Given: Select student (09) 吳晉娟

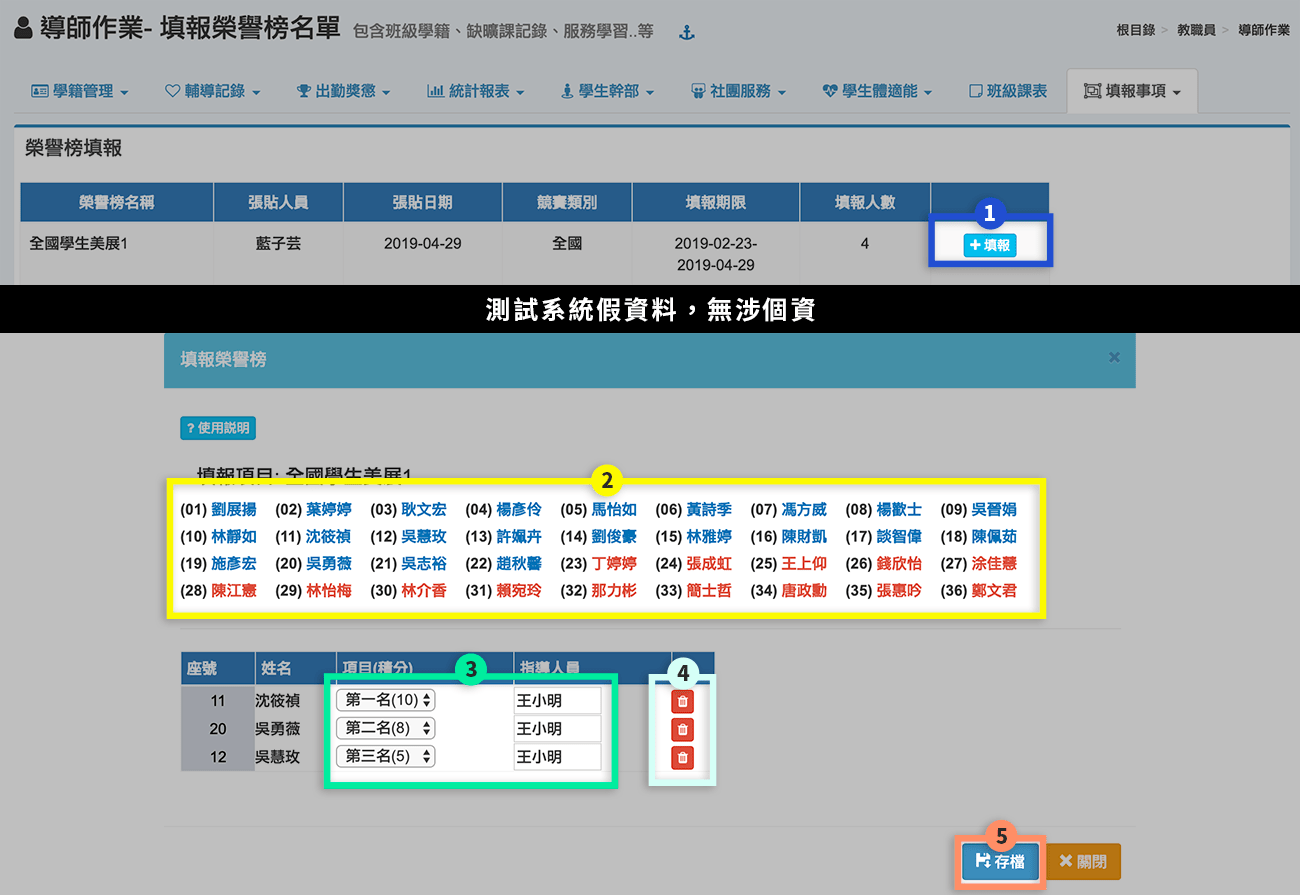Looking at the screenshot, I should point(994,509).
